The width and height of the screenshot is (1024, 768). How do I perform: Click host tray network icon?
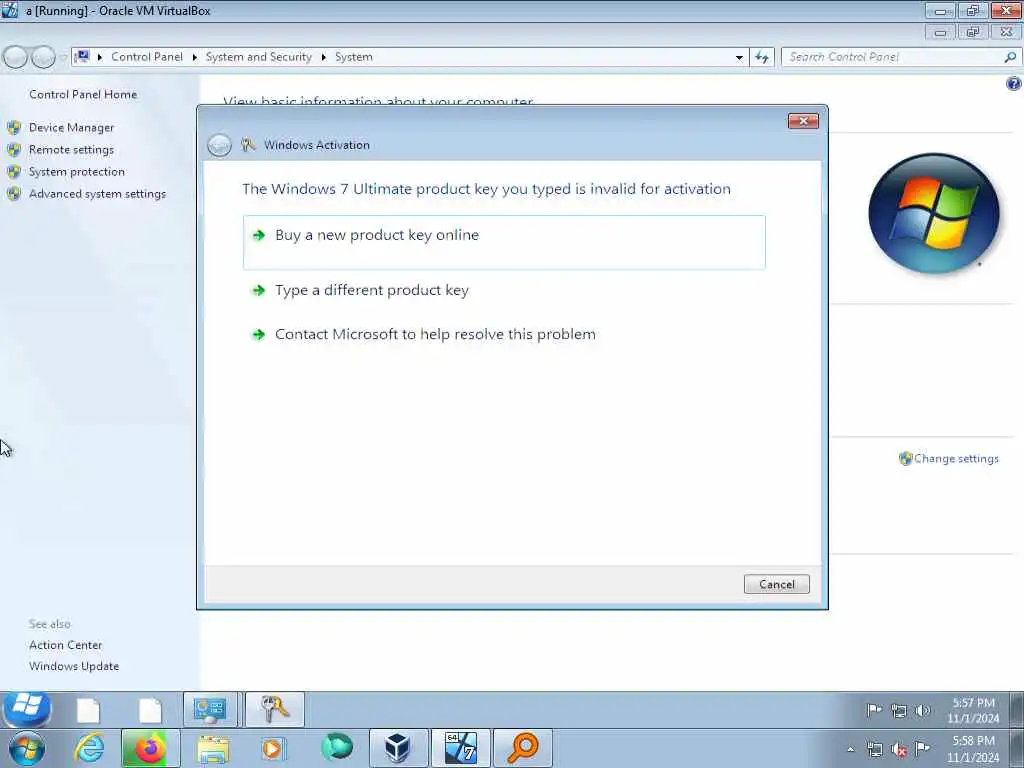874,750
